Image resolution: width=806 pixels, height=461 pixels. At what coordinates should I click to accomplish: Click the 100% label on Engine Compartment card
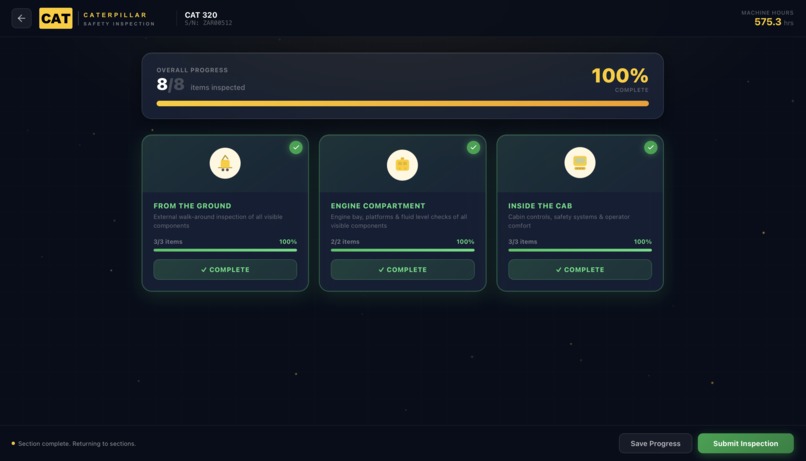coord(465,242)
